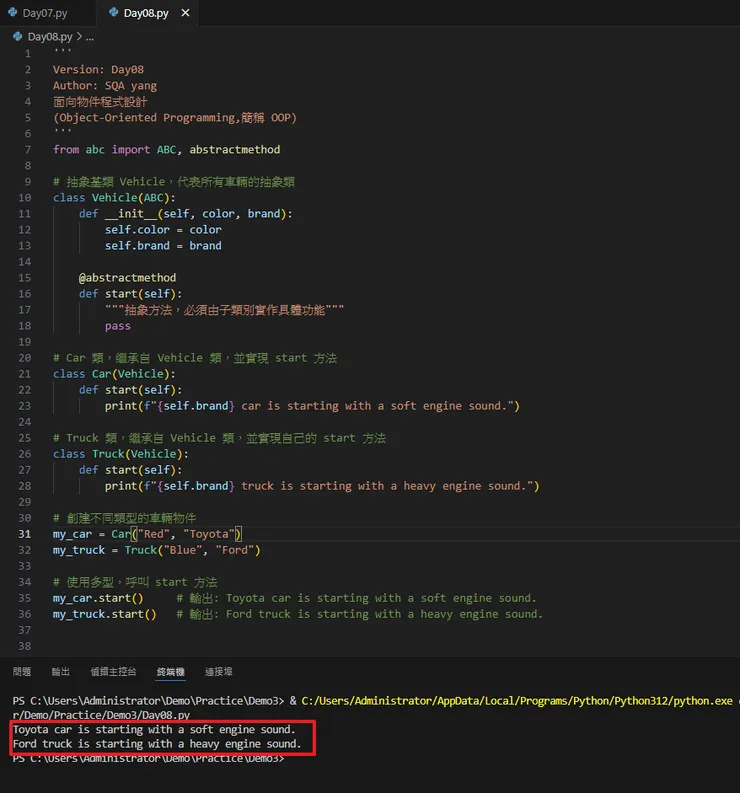
Task: Click 'pass' statement on line 18
Action: [118, 326]
